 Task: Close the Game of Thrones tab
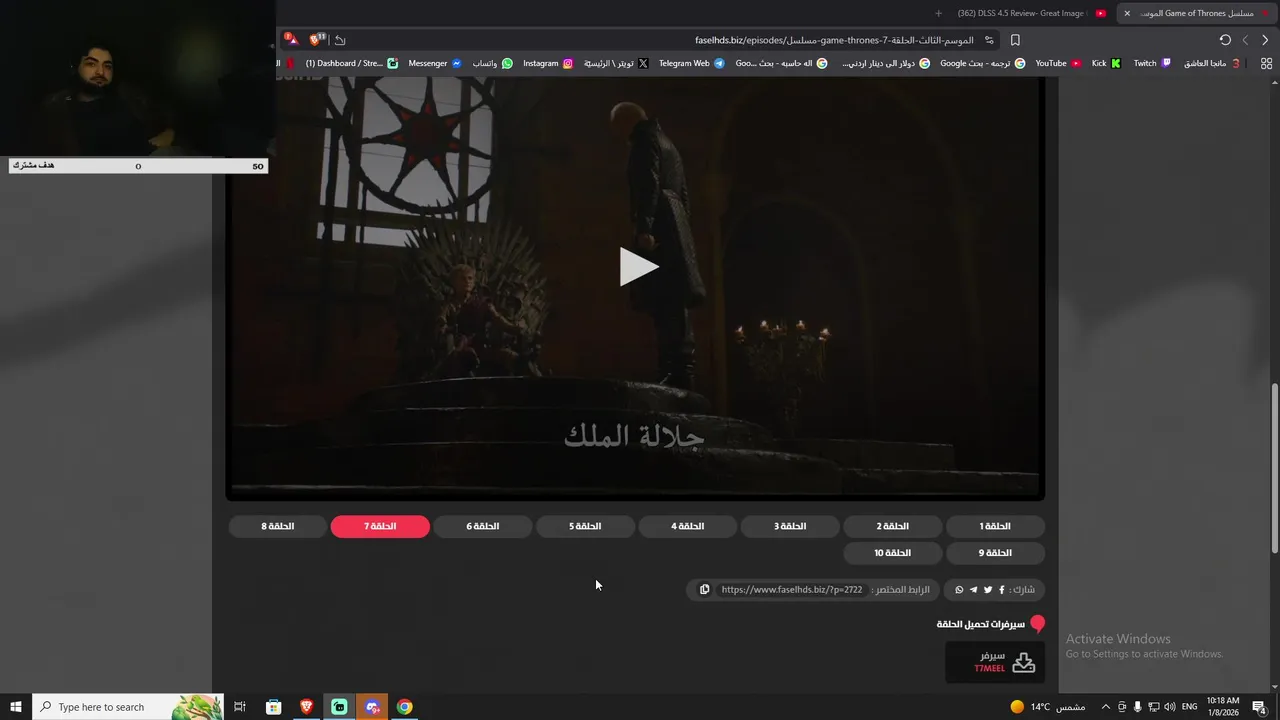pyautogui.click(x=1127, y=13)
